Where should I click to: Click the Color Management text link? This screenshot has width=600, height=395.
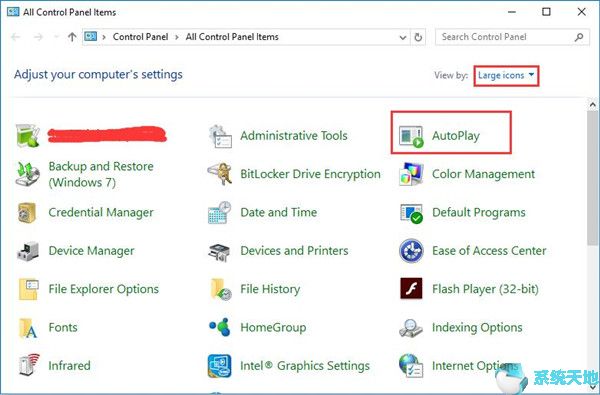(483, 174)
